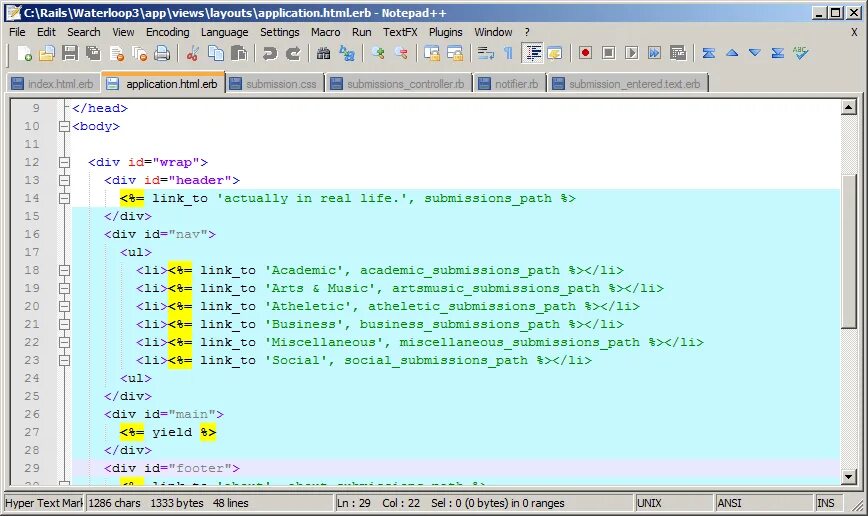Open the Macro menu

(326, 32)
